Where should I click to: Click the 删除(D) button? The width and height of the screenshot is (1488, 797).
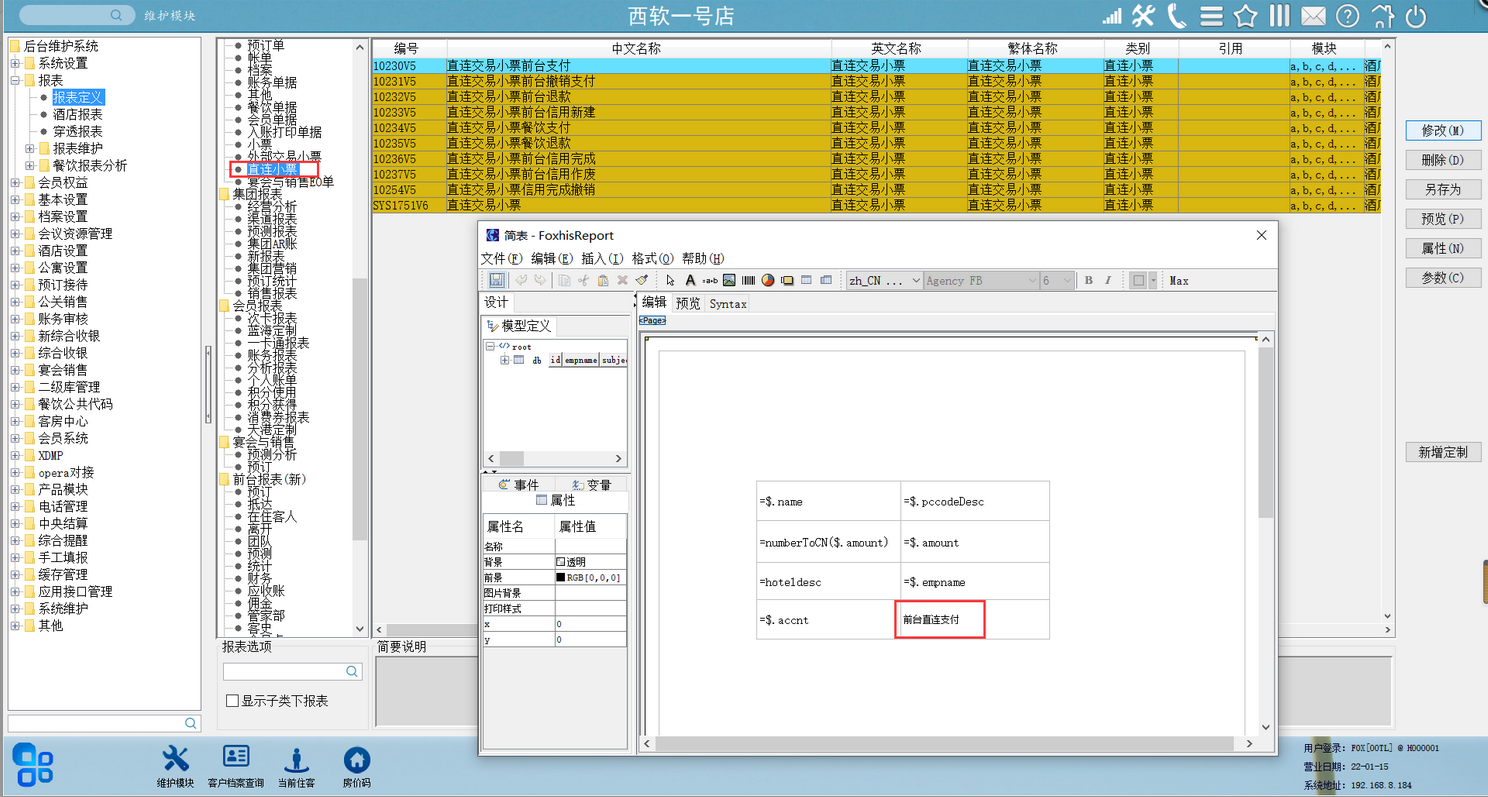tap(1442, 160)
